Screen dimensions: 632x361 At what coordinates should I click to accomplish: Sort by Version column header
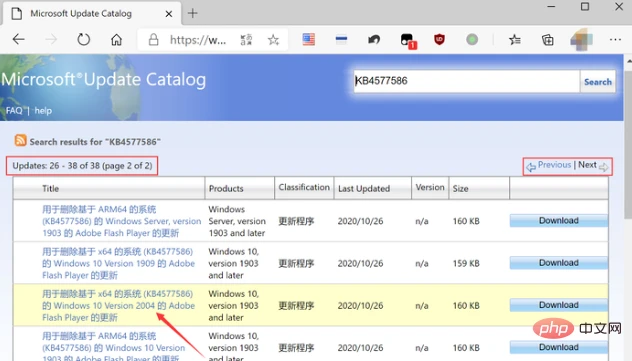[x=430, y=187]
